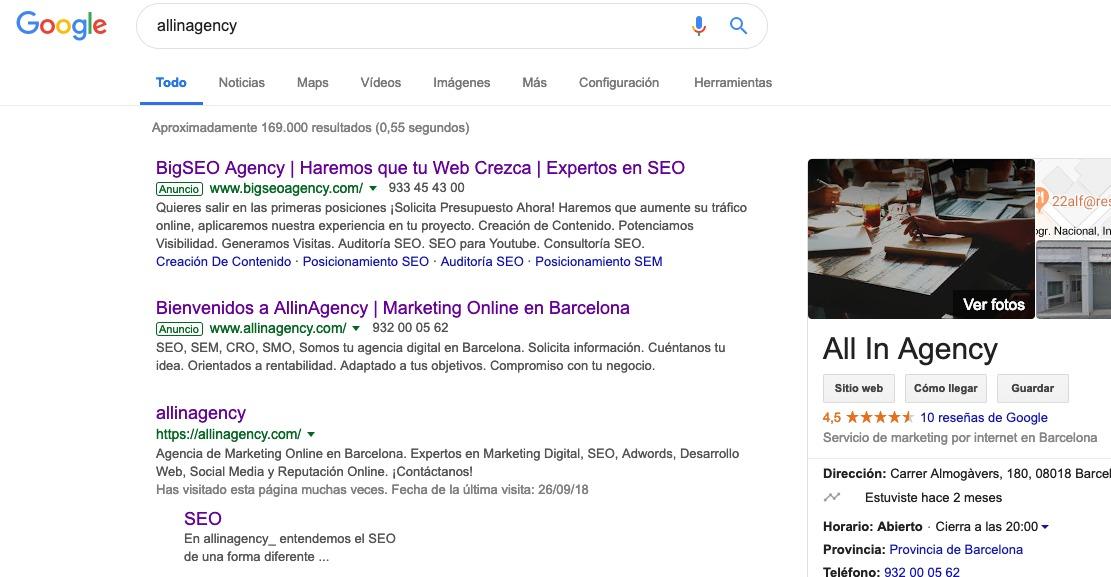Click the Estuviste hace 2 meses text
The width and height of the screenshot is (1111, 577).
tap(933, 498)
